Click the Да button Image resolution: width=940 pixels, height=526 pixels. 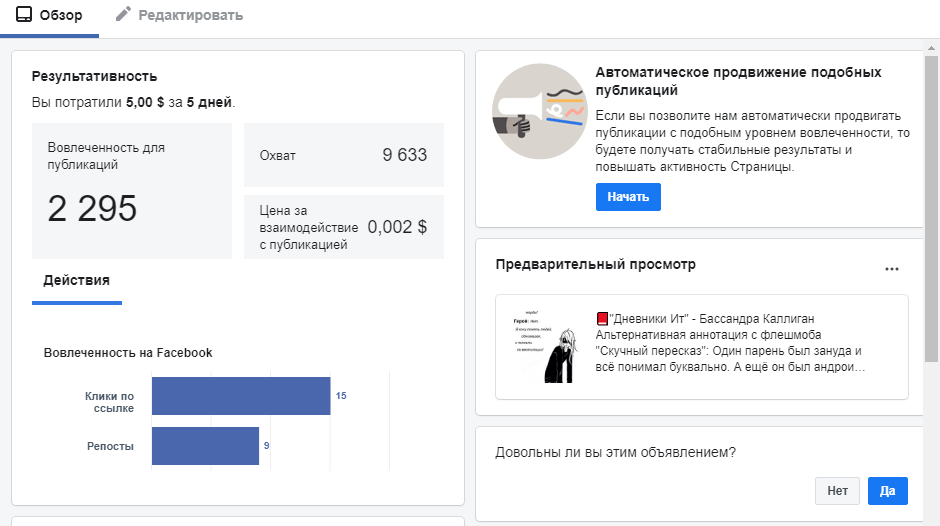tap(887, 491)
